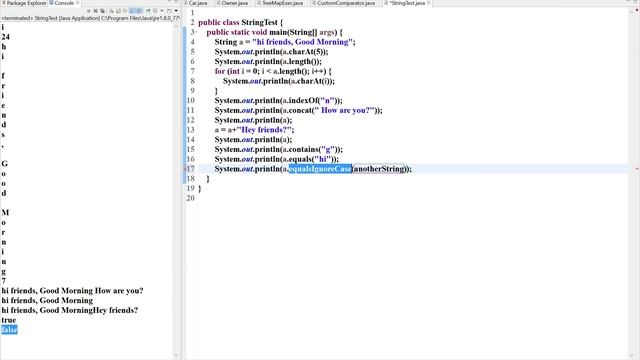Click 'public class StringTest' declaration line

coord(240,22)
